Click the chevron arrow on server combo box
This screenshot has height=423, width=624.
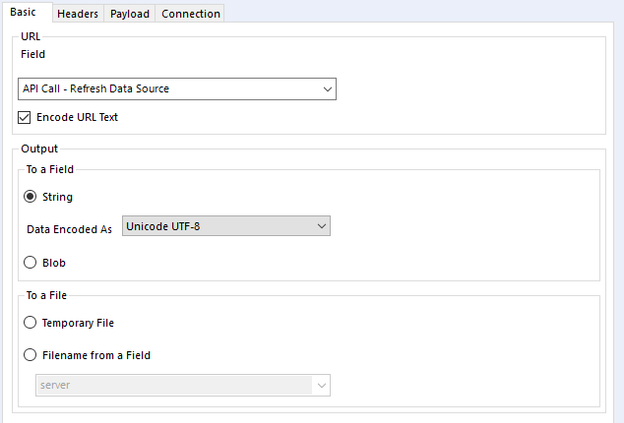(x=321, y=385)
